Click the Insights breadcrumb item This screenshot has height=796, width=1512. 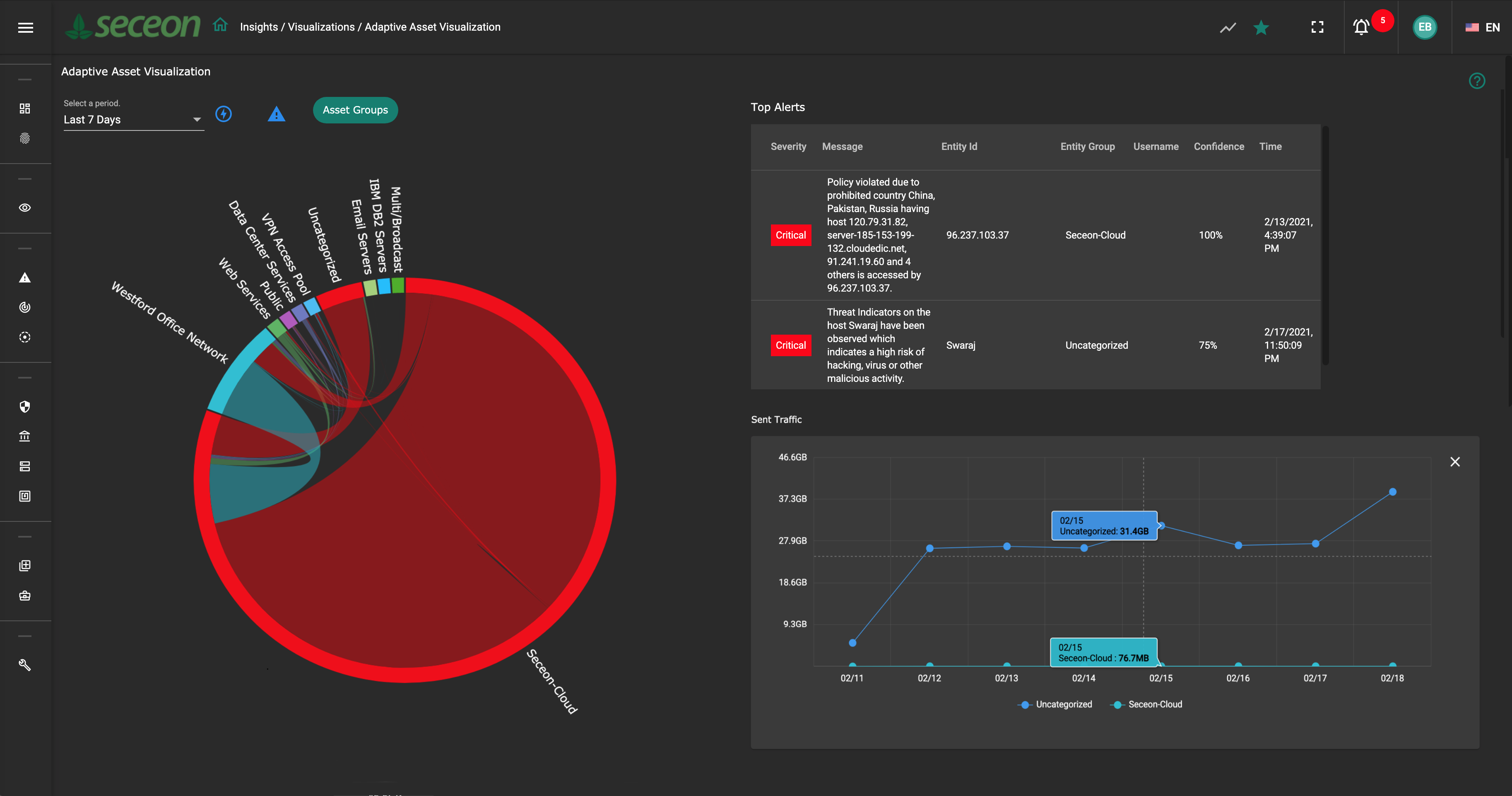point(259,27)
